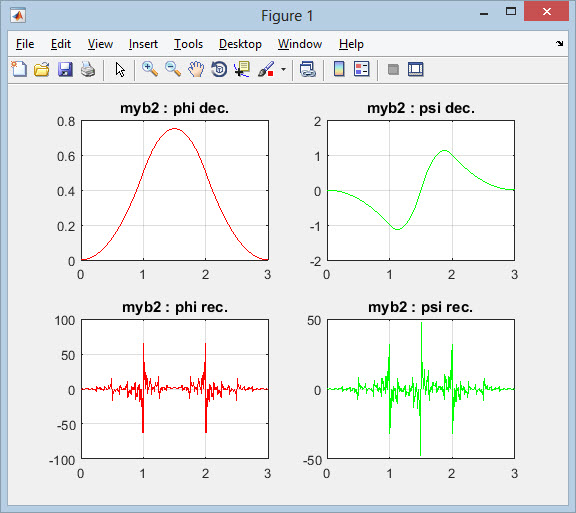The image size is (576, 513).
Task: Activate the Zoom In magnifier tool
Action: click(x=150, y=69)
